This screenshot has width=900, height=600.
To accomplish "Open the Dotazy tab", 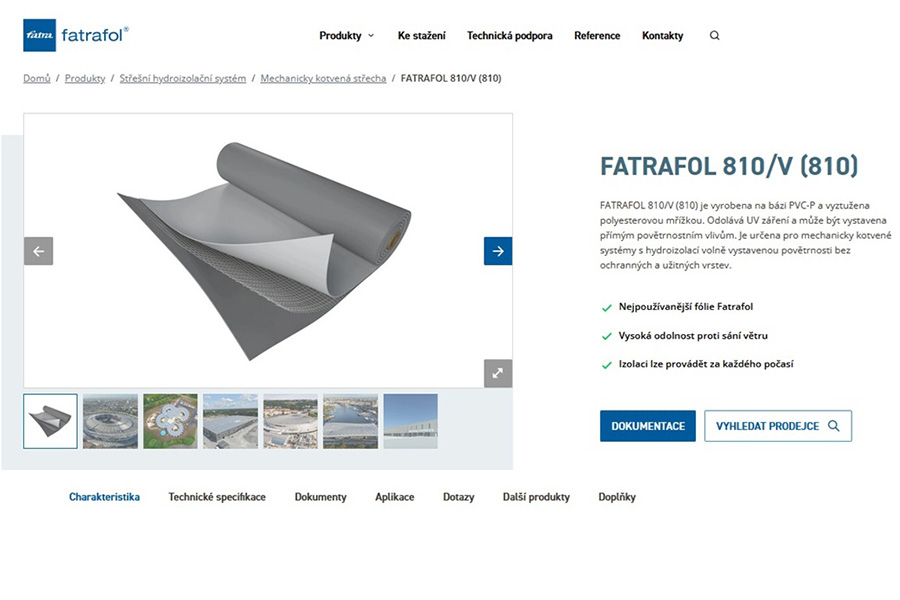I will pos(459,497).
